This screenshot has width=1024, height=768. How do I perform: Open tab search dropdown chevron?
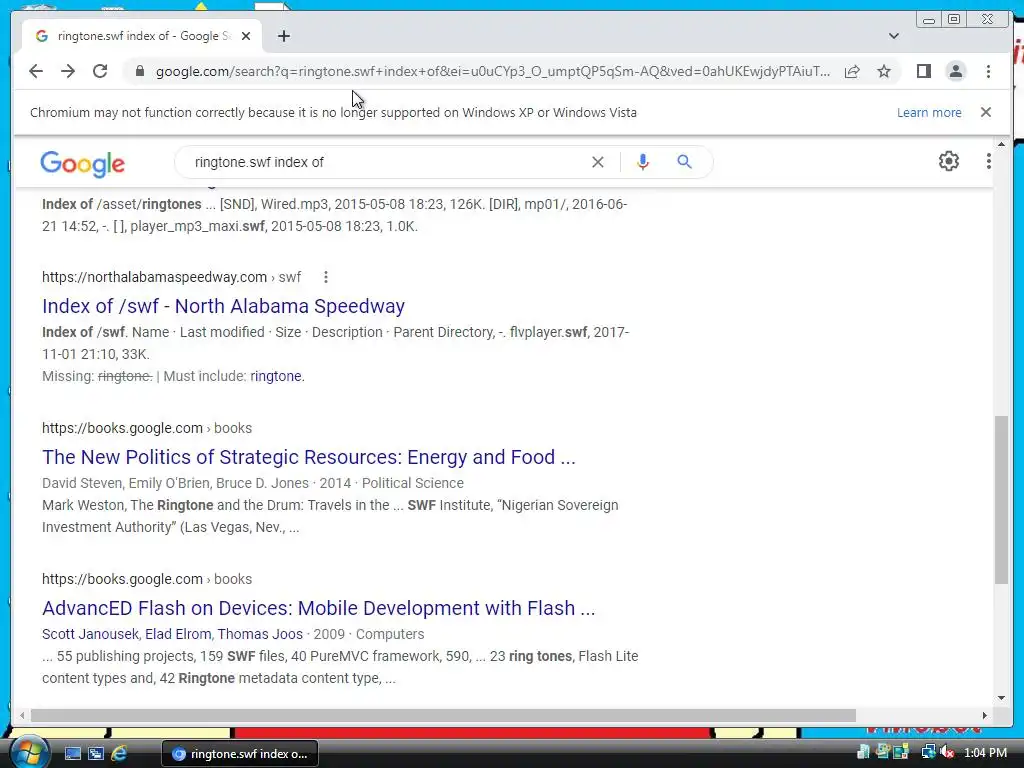[x=894, y=36]
